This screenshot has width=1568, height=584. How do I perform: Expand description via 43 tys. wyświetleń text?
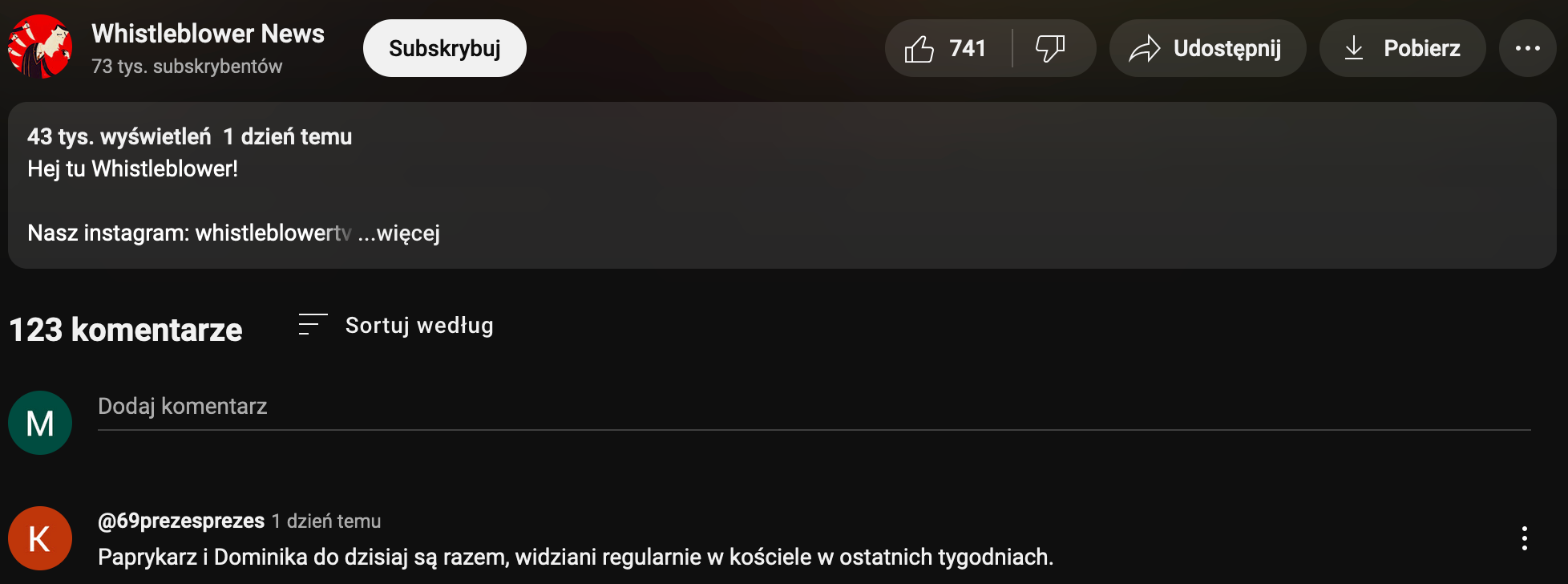pos(119,137)
